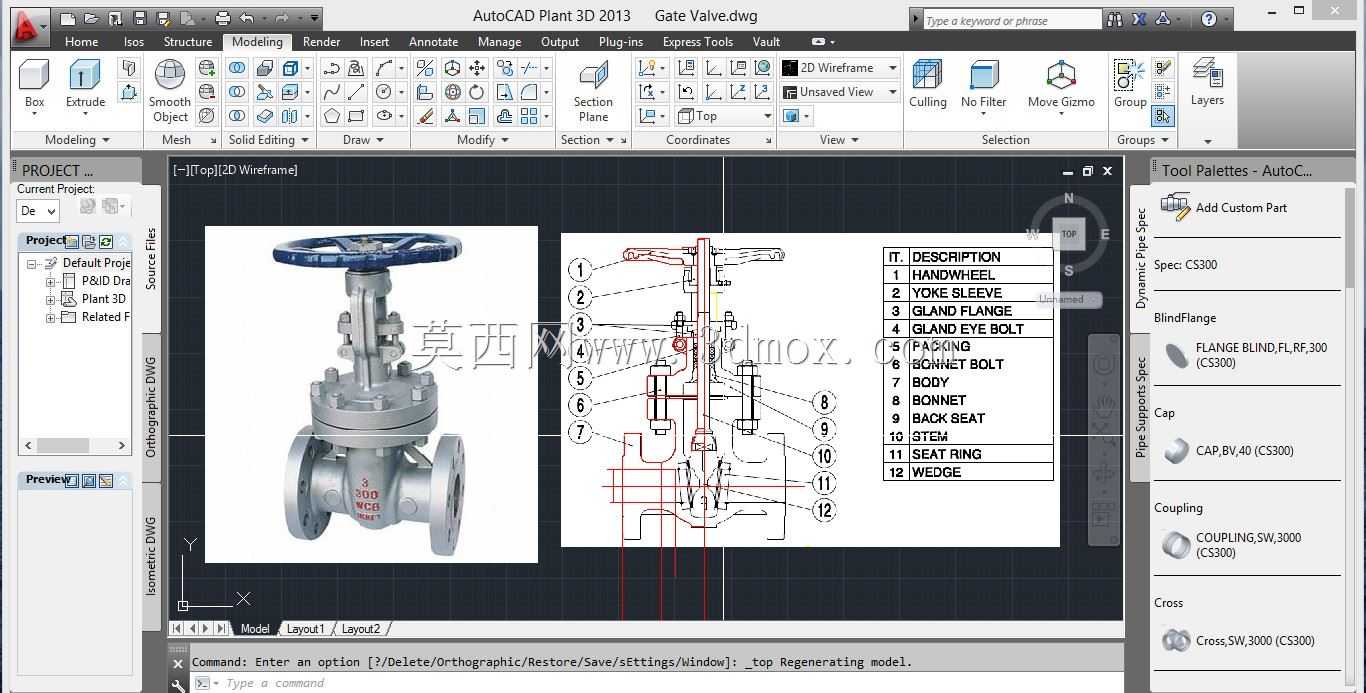Open the Annotate ribbon tab

(x=433, y=42)
